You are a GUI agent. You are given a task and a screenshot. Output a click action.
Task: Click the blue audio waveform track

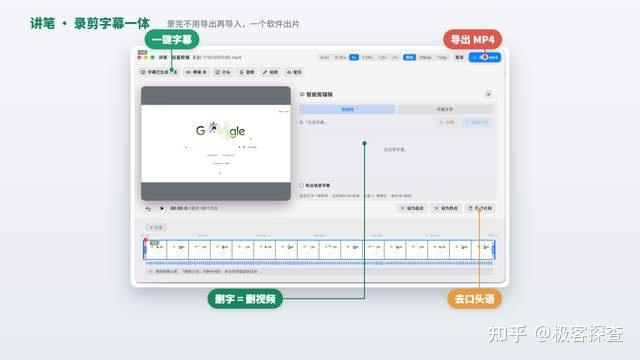click(x=319, y=263)
